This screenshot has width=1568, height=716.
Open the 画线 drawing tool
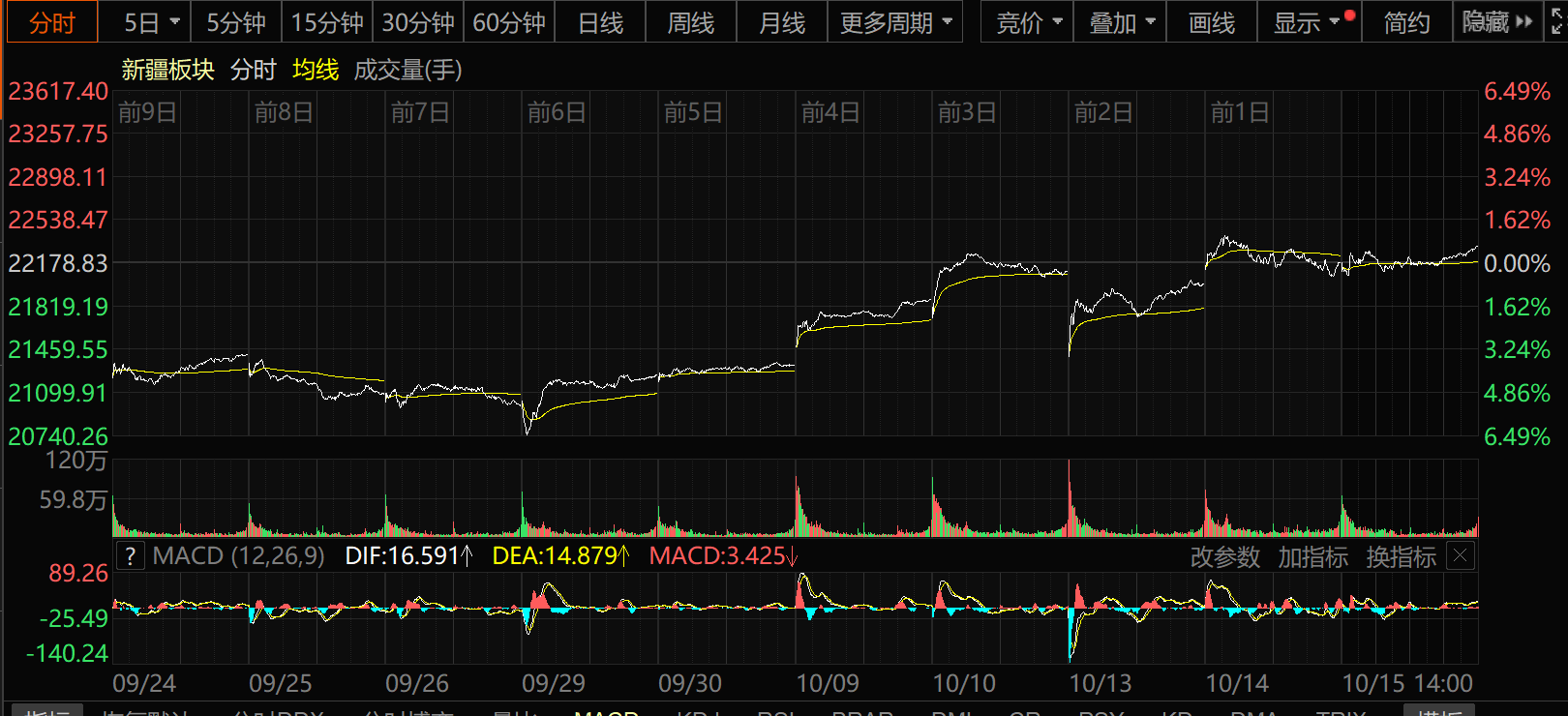click(1212, 22)
